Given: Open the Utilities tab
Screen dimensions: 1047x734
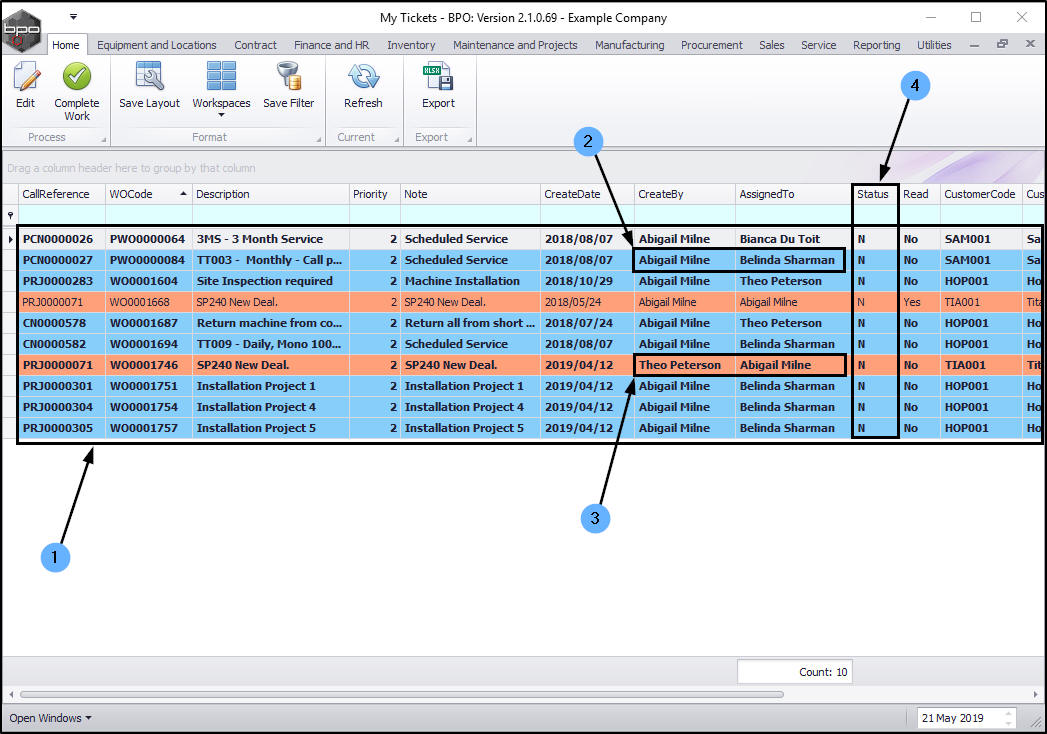Looking at the screenshot, I should pyautogui.click(x=934, y=45).
